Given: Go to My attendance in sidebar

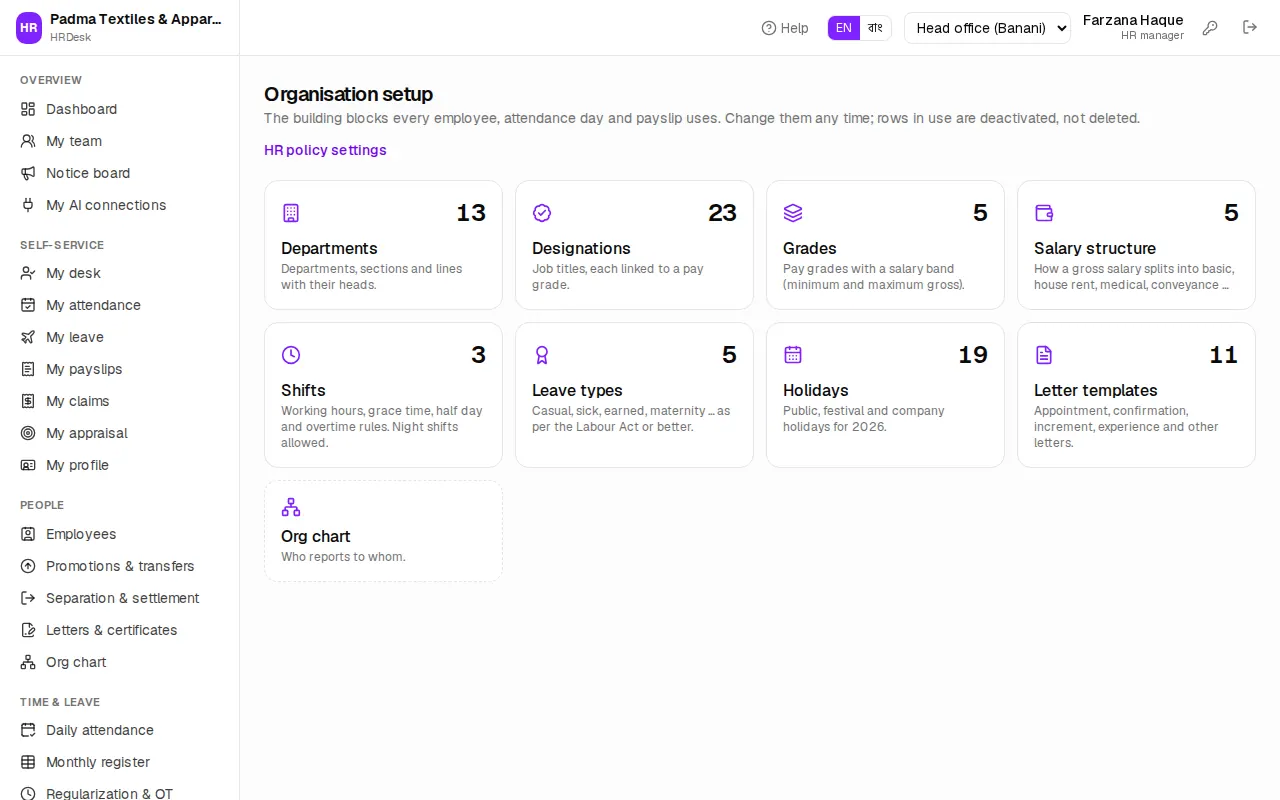Looking at the screenshot, I should (120, 305).
